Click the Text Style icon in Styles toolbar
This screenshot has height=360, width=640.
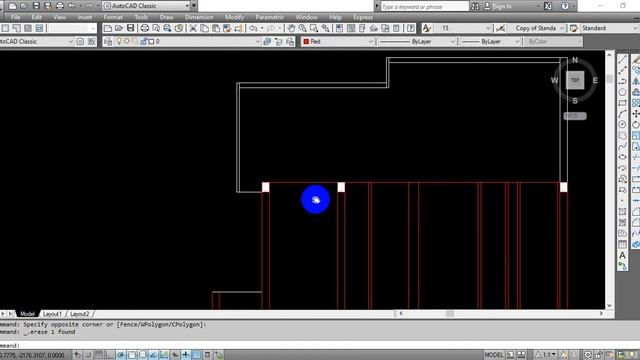[x=427, y=28]
